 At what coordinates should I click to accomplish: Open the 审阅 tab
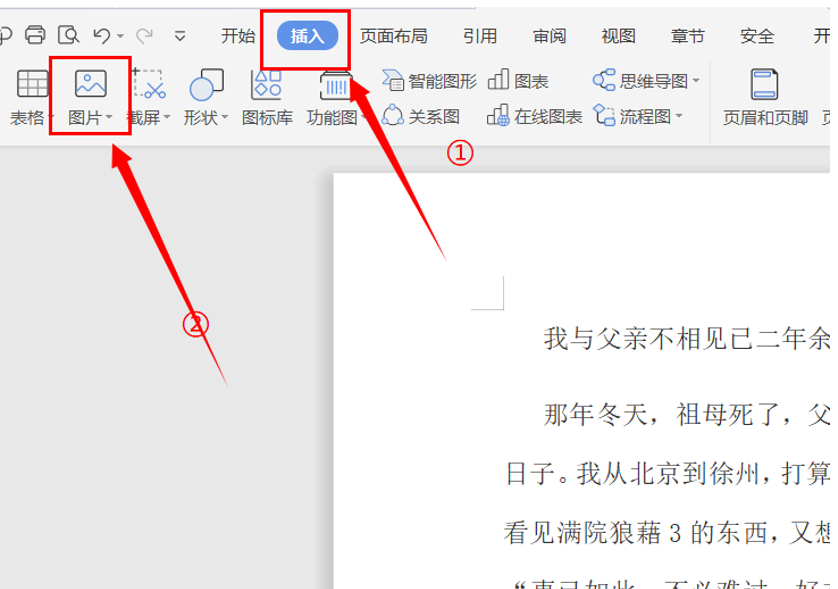[549, 36]
